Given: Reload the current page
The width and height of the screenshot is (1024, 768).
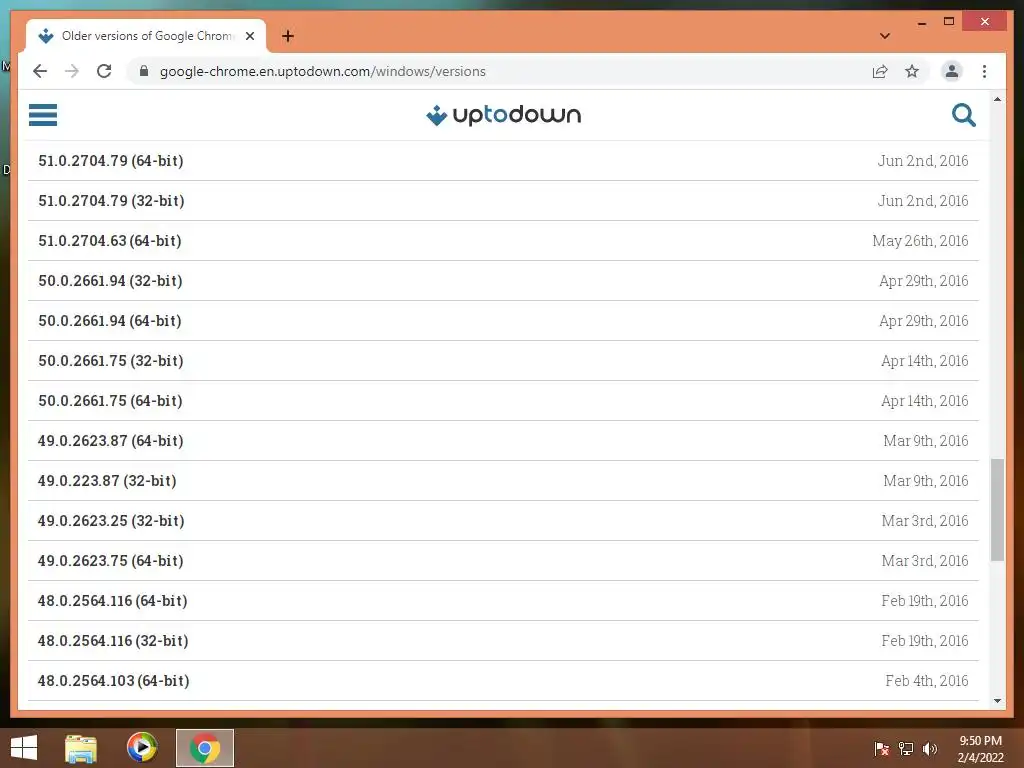Looking at the screenshot, I should (x=104, y=71).
